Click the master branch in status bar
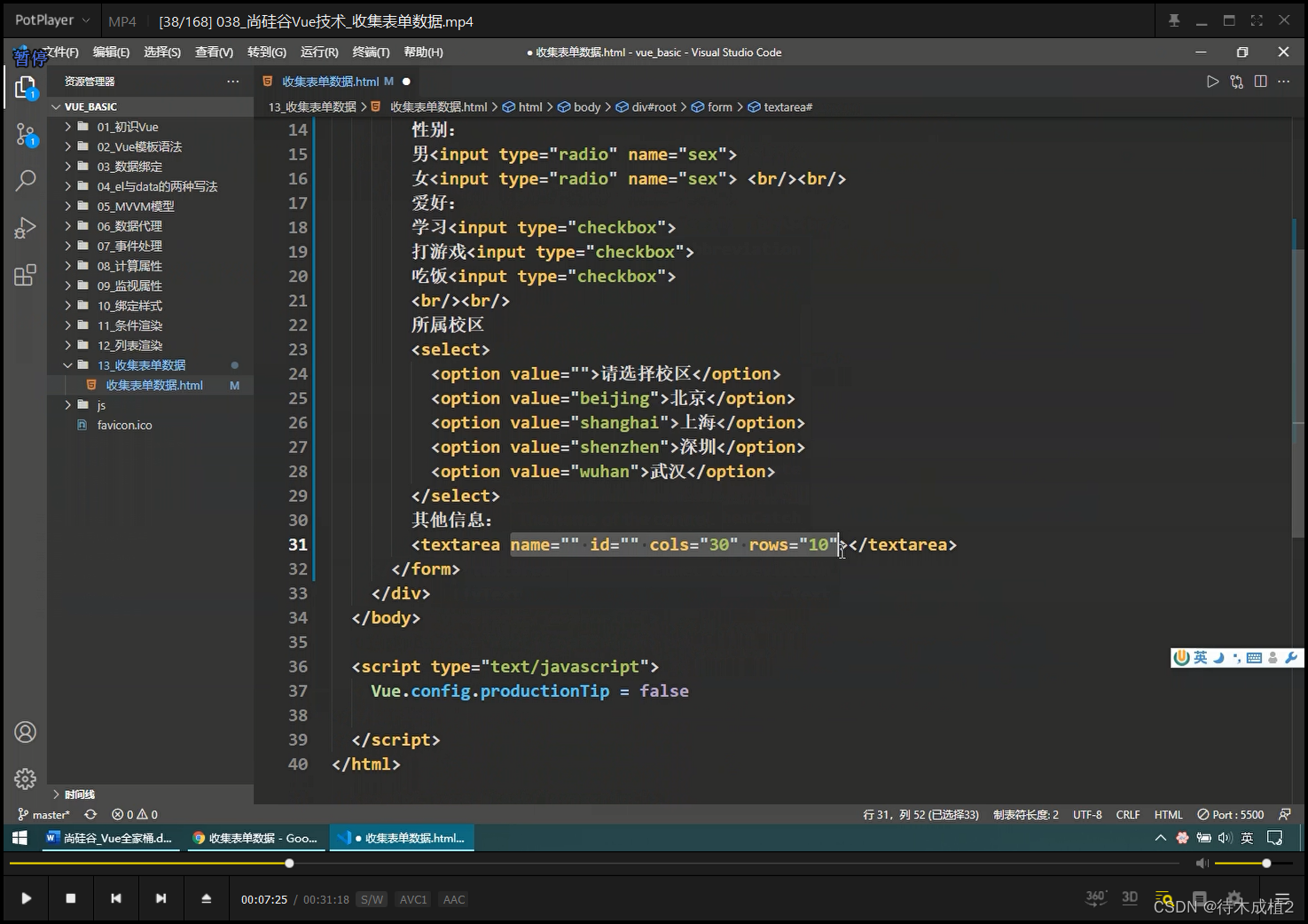This screenshot has height=924, width=1308. pos(43,814)
